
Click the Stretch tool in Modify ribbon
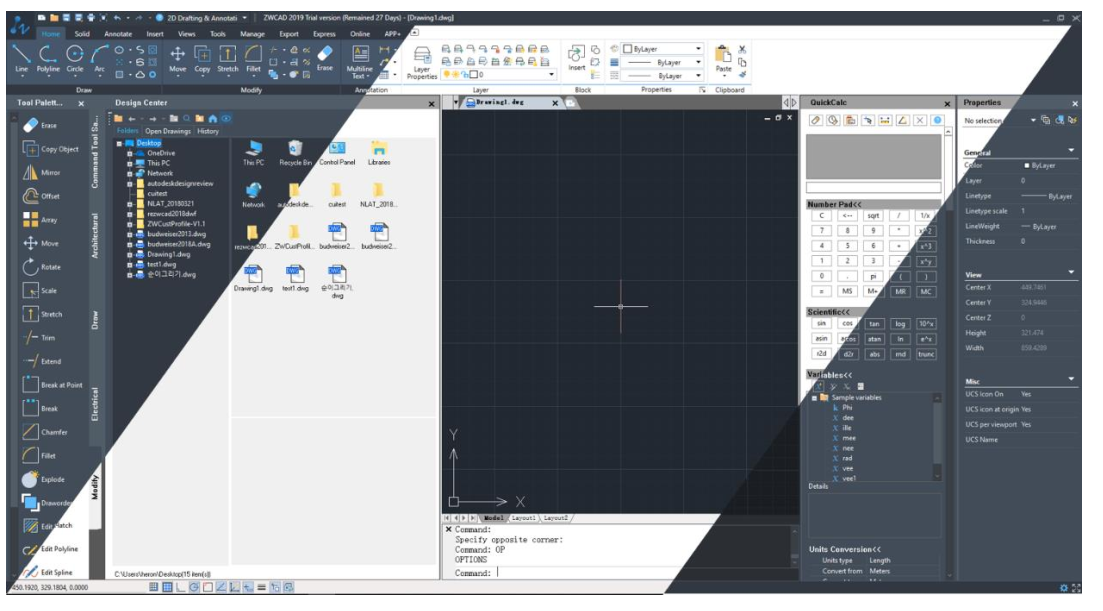pyautogui.click(x=227, y=58)
